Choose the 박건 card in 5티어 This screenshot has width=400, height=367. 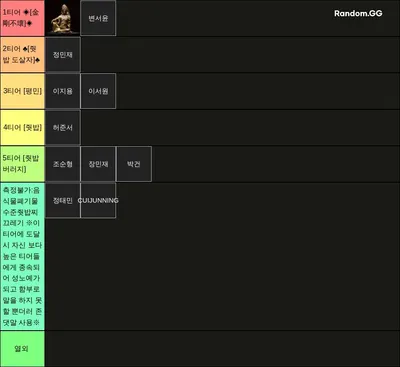point(134,164)
